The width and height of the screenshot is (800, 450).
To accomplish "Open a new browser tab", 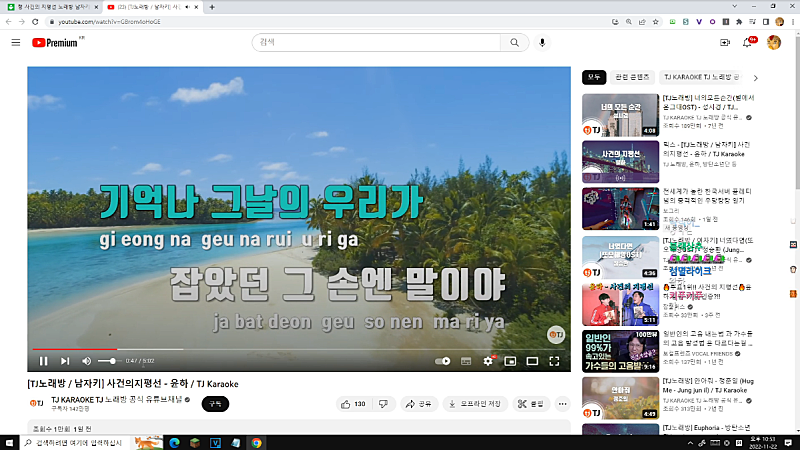I will (x=212, y=7).
